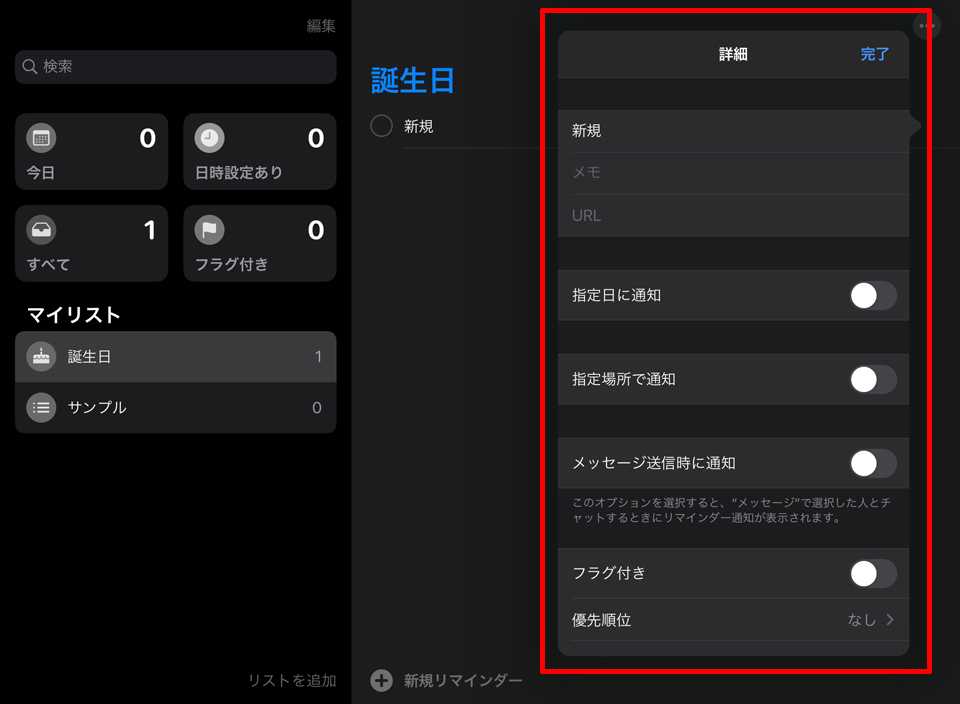
Task: Tap the 編集 edit button
Action: click(x=321, y=26)
